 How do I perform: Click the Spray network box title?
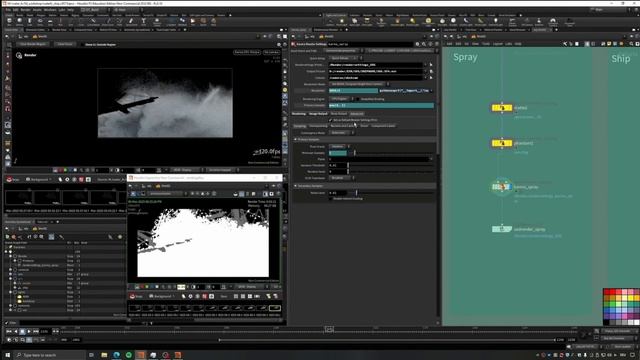465,57
